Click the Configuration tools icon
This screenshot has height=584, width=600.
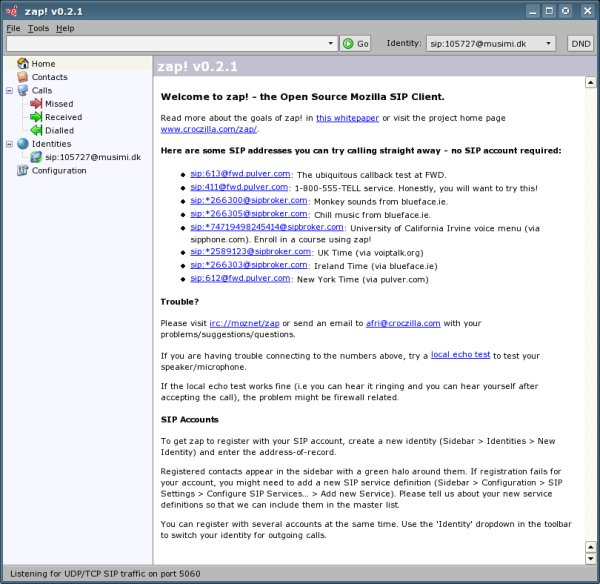pos(23,170)
